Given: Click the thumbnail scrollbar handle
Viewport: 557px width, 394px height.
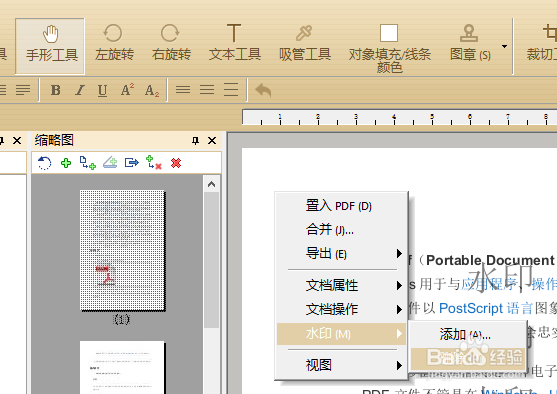Looking at the screenshot, I should [x=211, y=259].
